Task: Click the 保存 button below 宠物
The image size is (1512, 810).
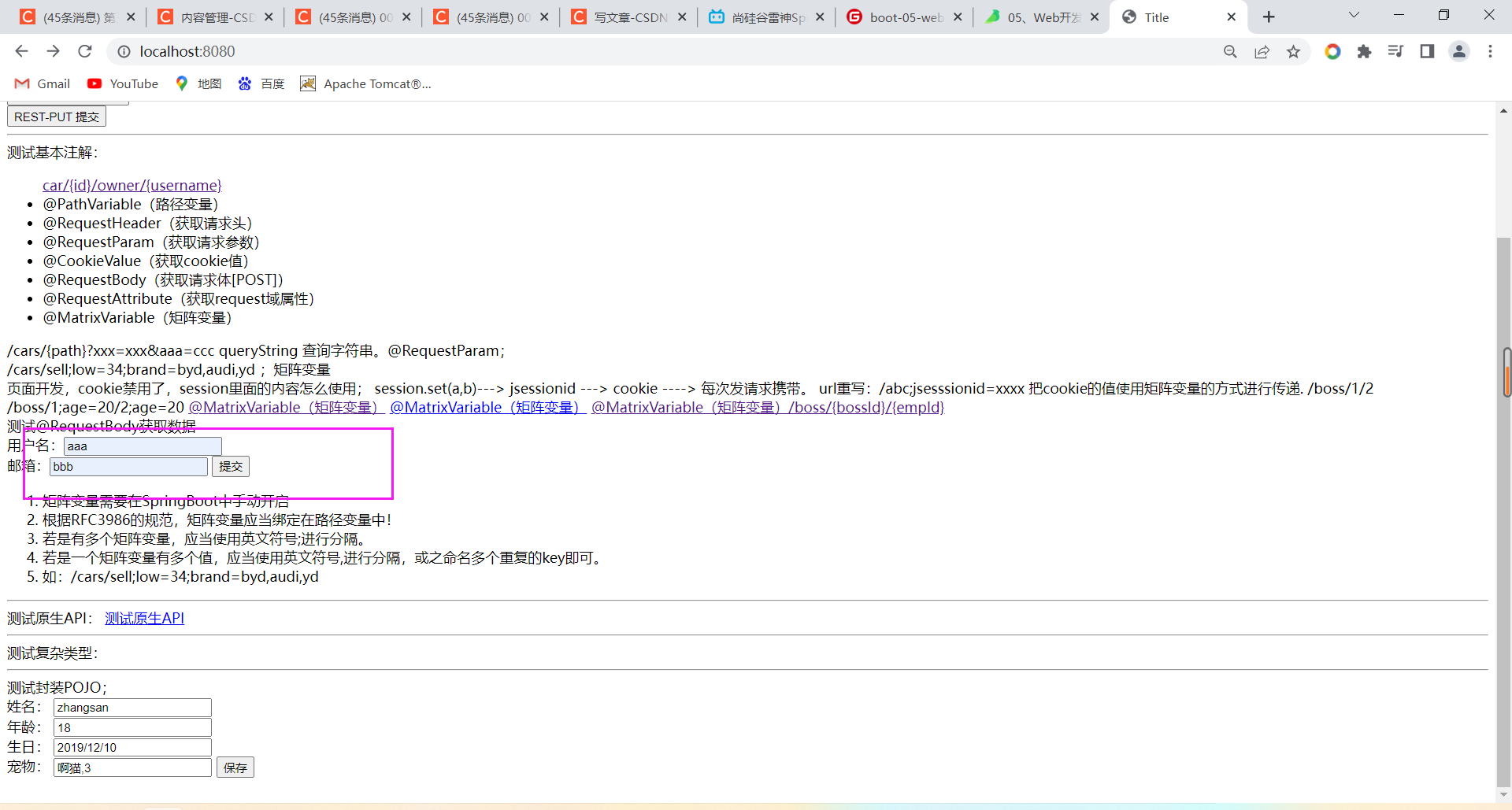Action: 235,767
